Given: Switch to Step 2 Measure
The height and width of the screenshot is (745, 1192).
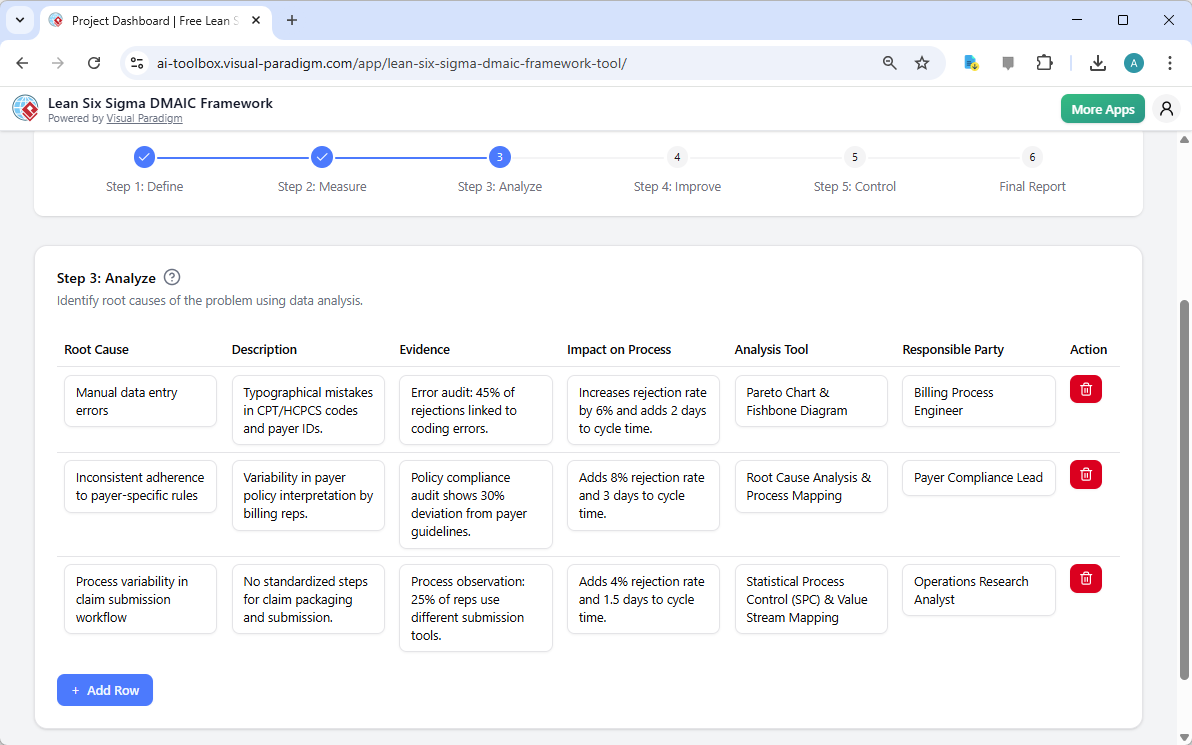Looking at the screenshot, I should coord(322,157).
